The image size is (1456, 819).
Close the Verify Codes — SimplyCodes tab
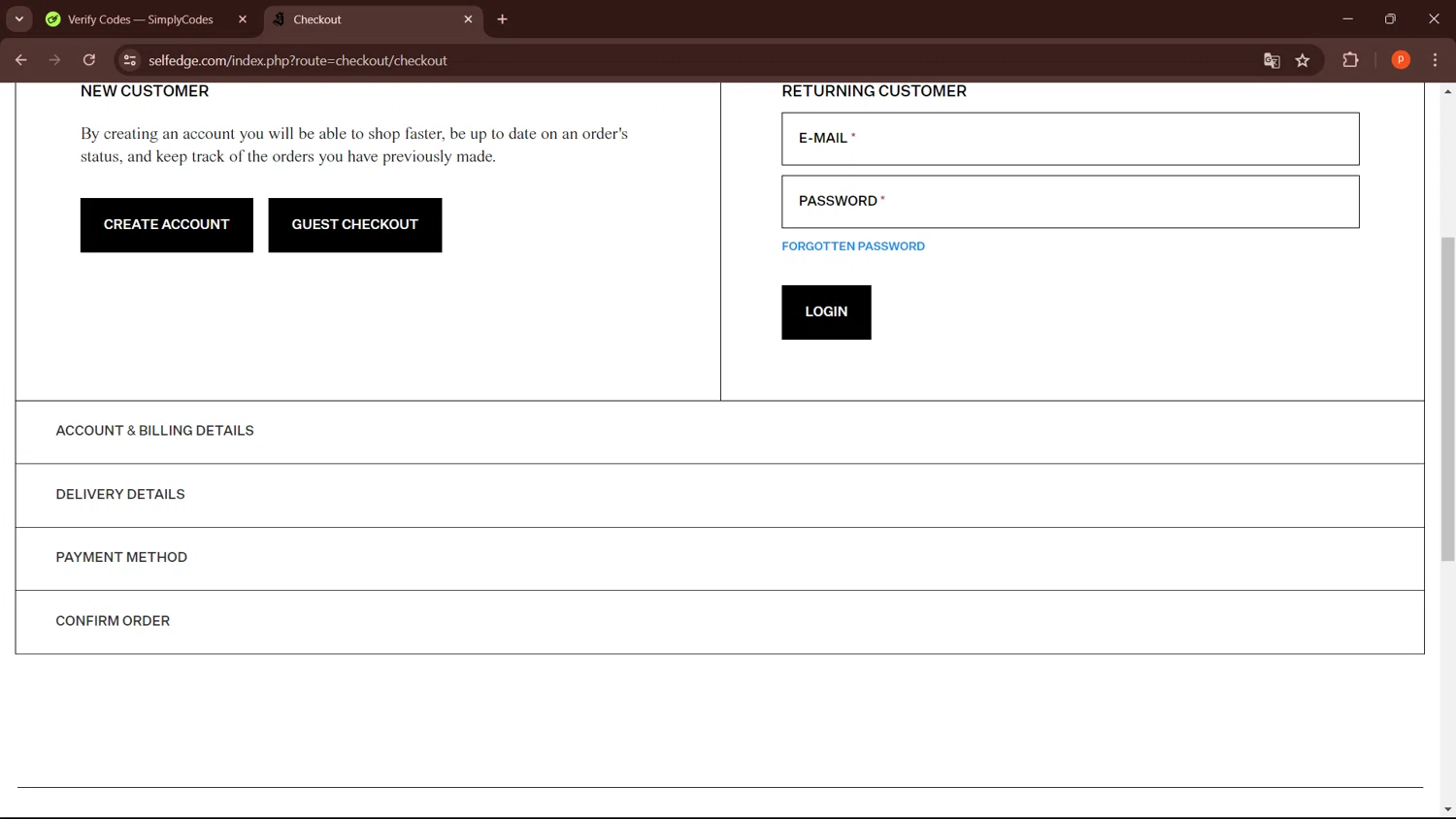coord(243,19)
